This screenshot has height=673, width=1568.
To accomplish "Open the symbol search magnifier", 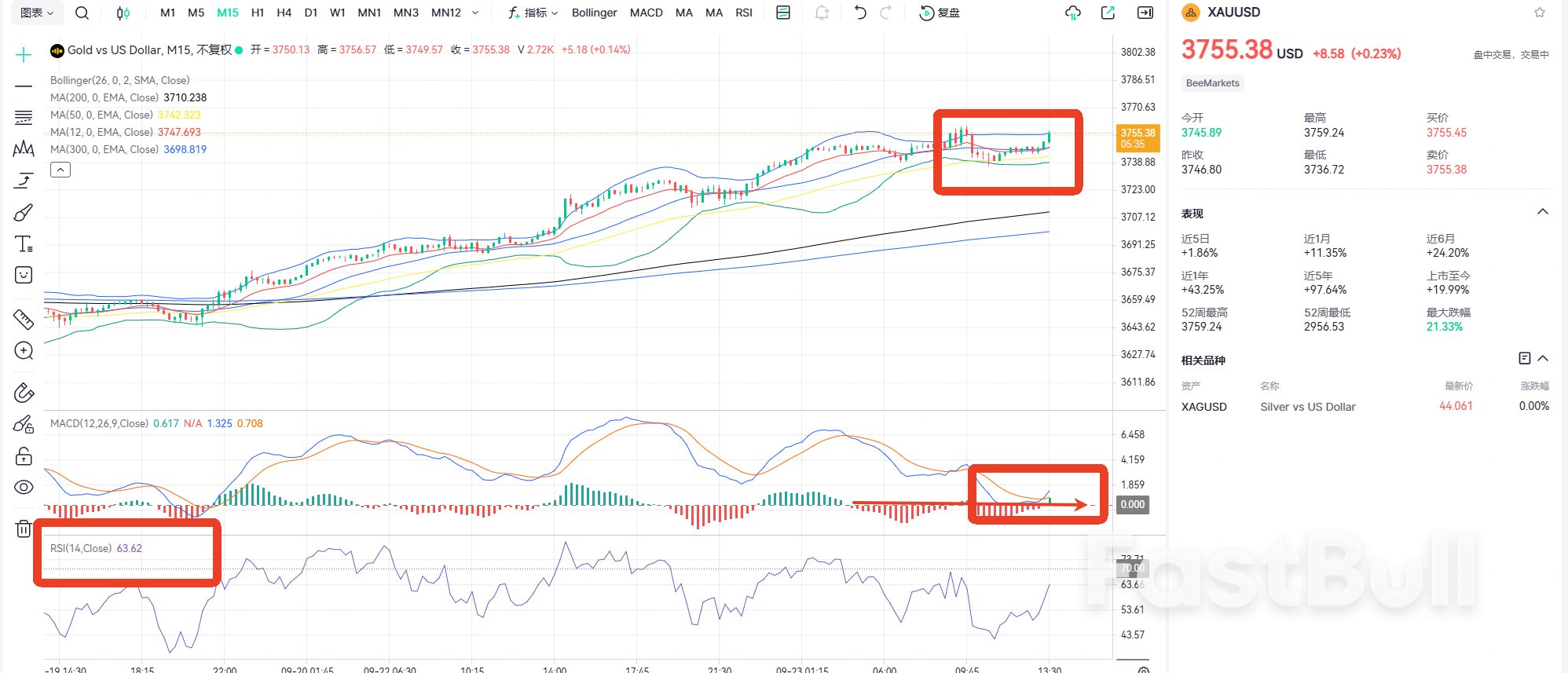I will (82, 13).
